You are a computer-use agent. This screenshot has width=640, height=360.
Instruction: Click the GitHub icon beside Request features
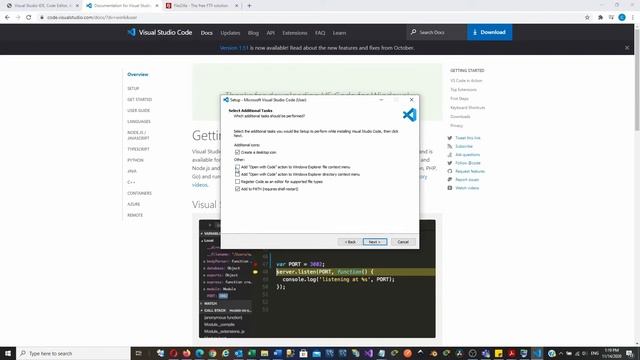point(450,171)
